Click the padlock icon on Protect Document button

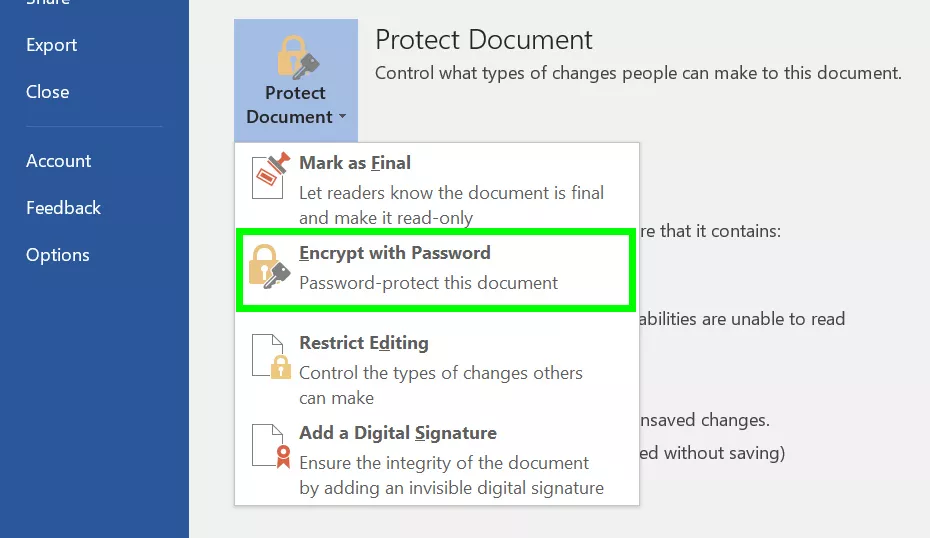pos(298,58)
